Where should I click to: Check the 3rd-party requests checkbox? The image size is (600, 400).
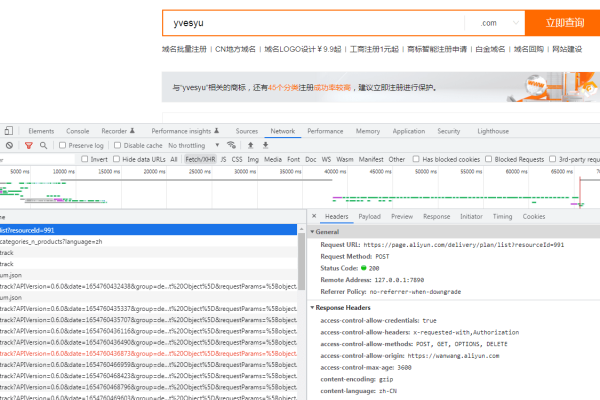tap(552, 159)
